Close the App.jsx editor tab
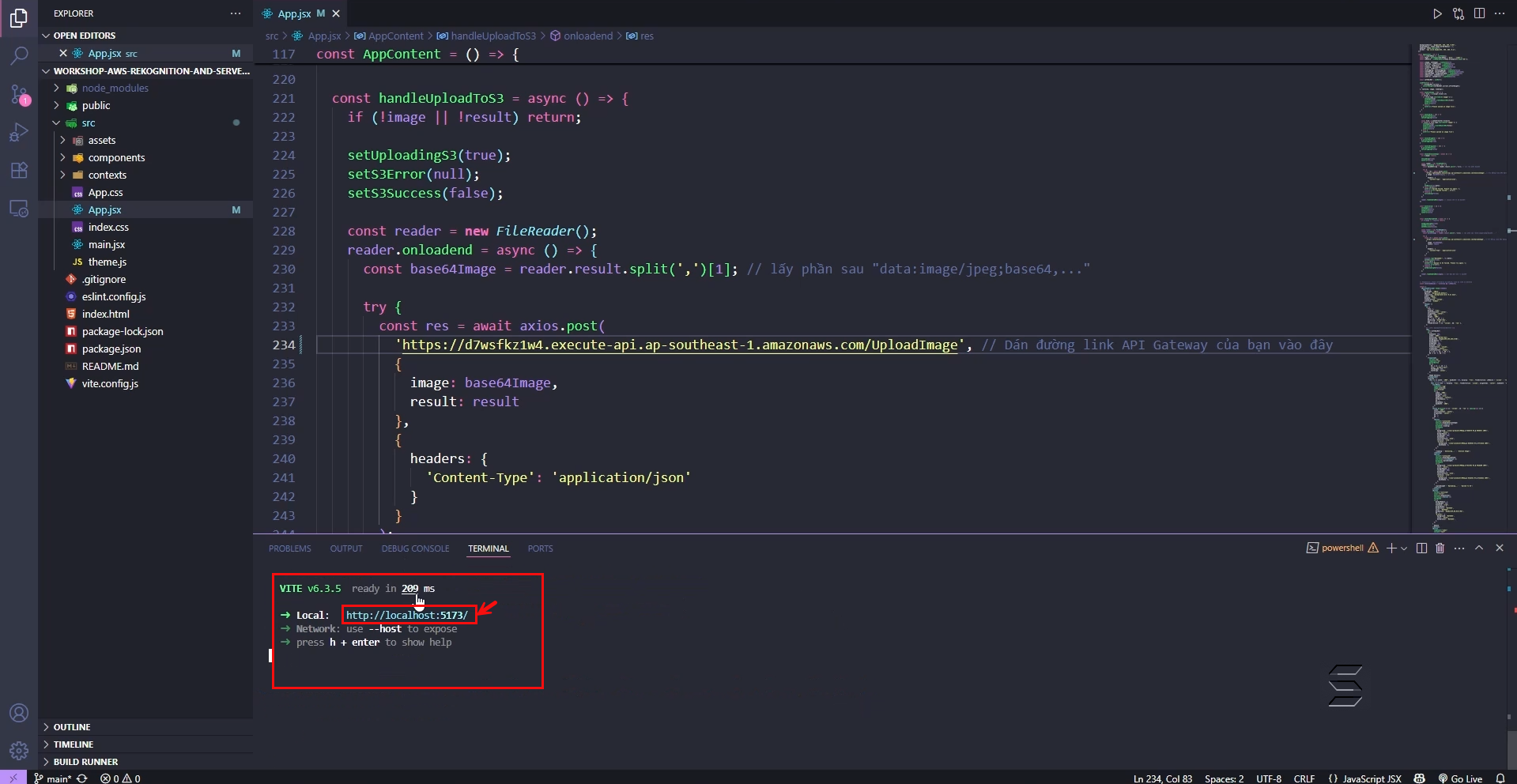 (336, 13)
